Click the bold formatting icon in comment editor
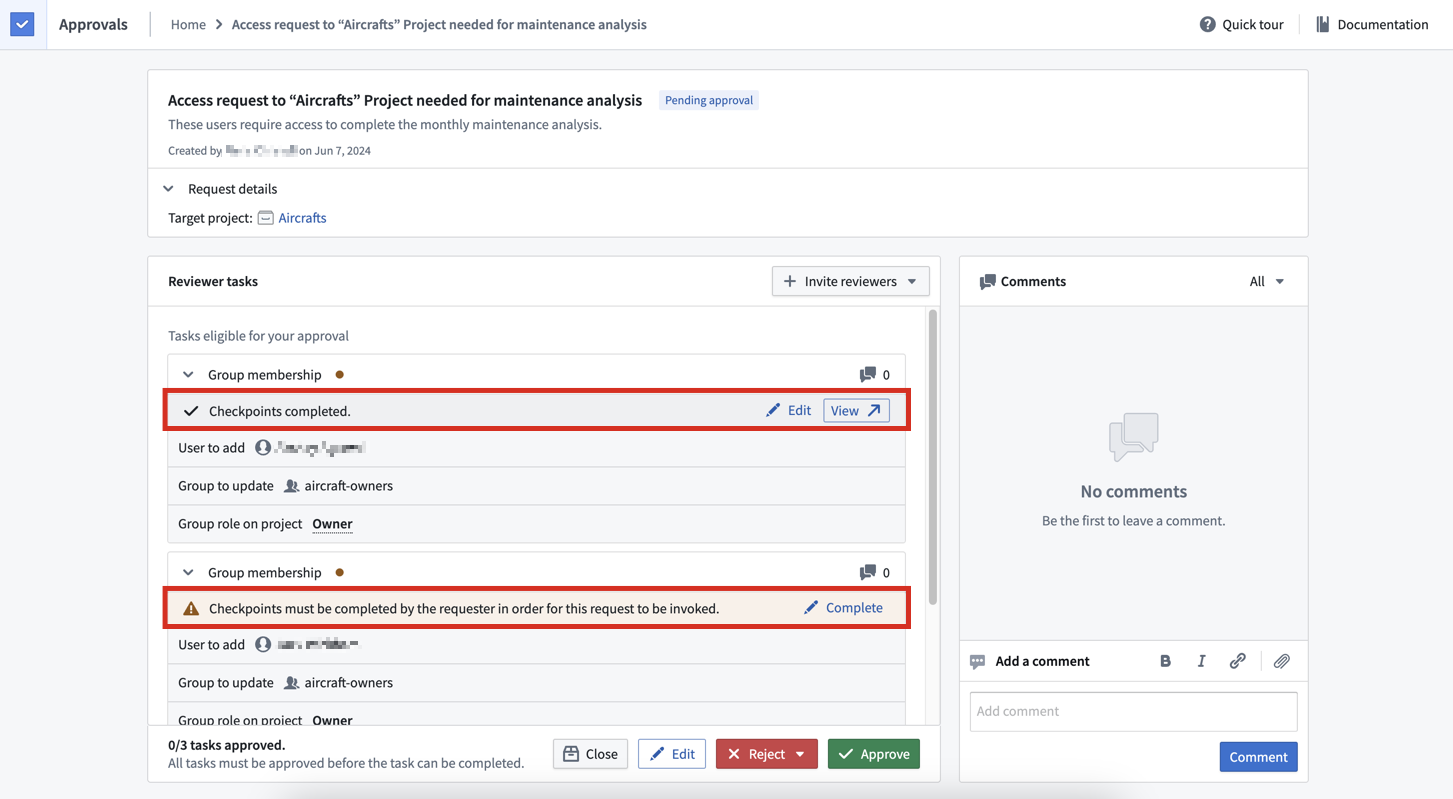The height and width of the screenshot is (799, 1453). click(1165, 661)
